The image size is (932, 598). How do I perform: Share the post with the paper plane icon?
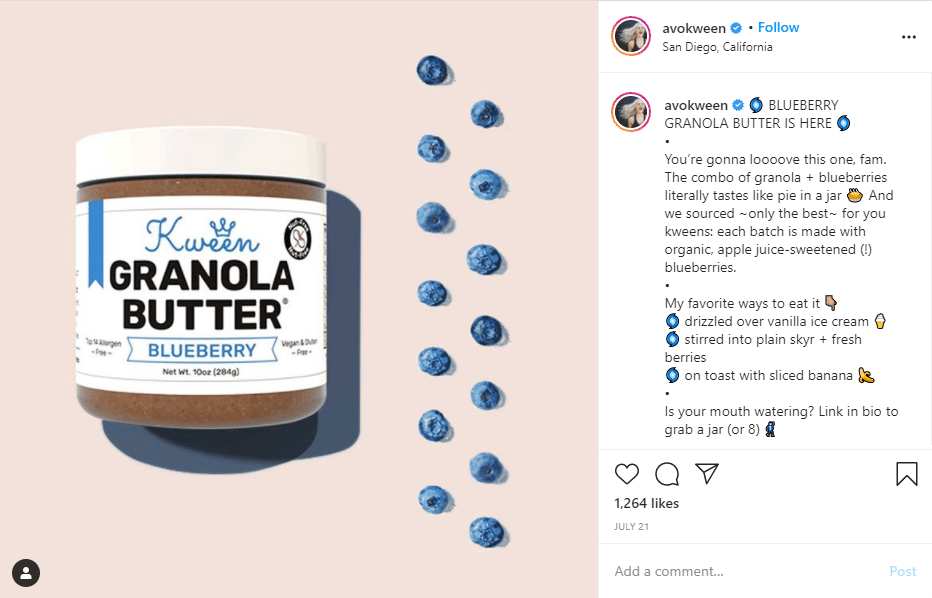pyautogui.click(x=707, y=473)
